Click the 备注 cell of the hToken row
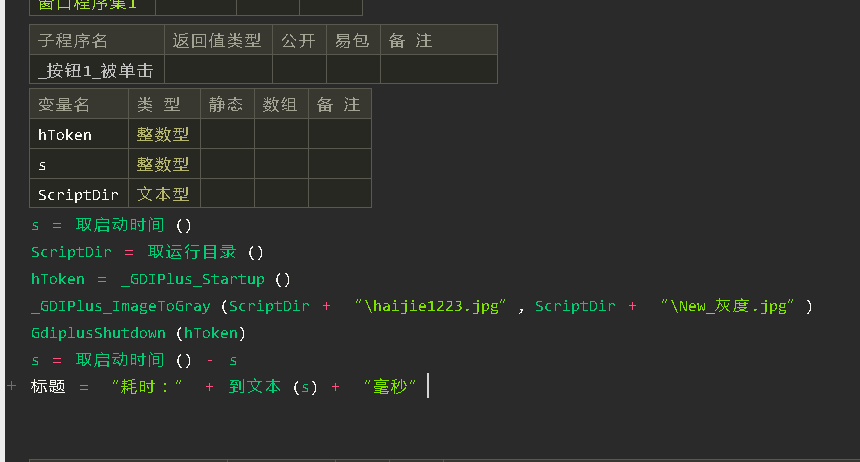This screenshot has height=462, width=860. coord(339,134)
